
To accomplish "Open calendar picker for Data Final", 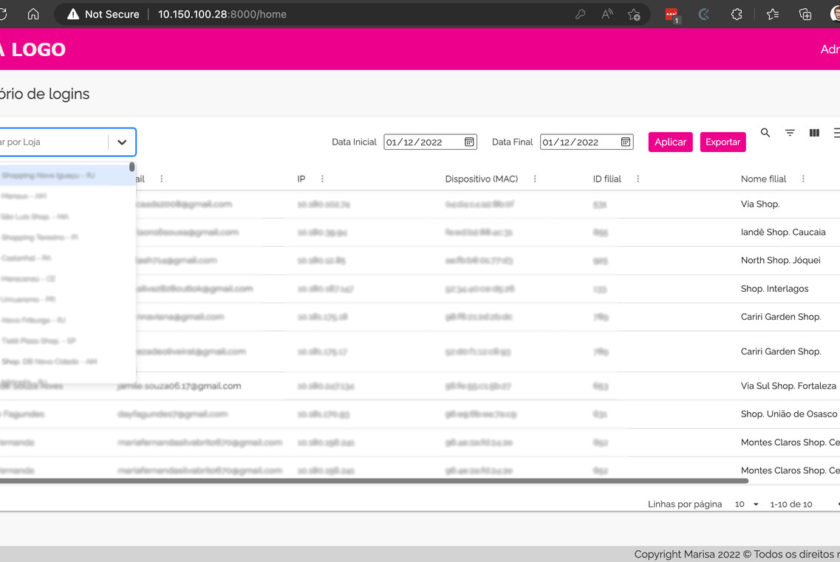I will click(x=625, y=142).
